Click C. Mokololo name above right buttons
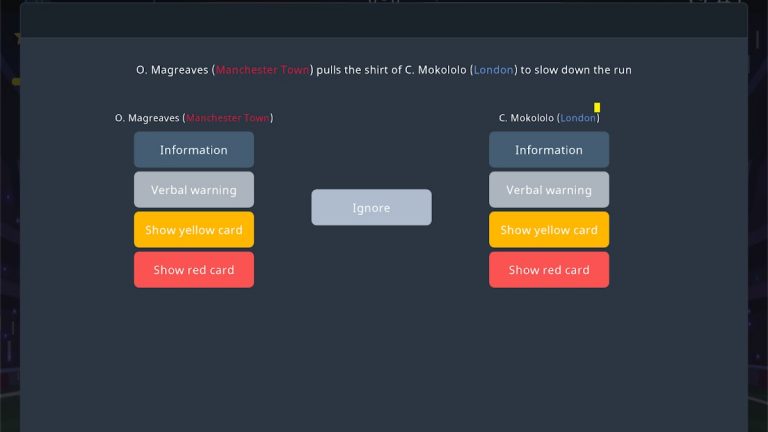 (526, 118)
